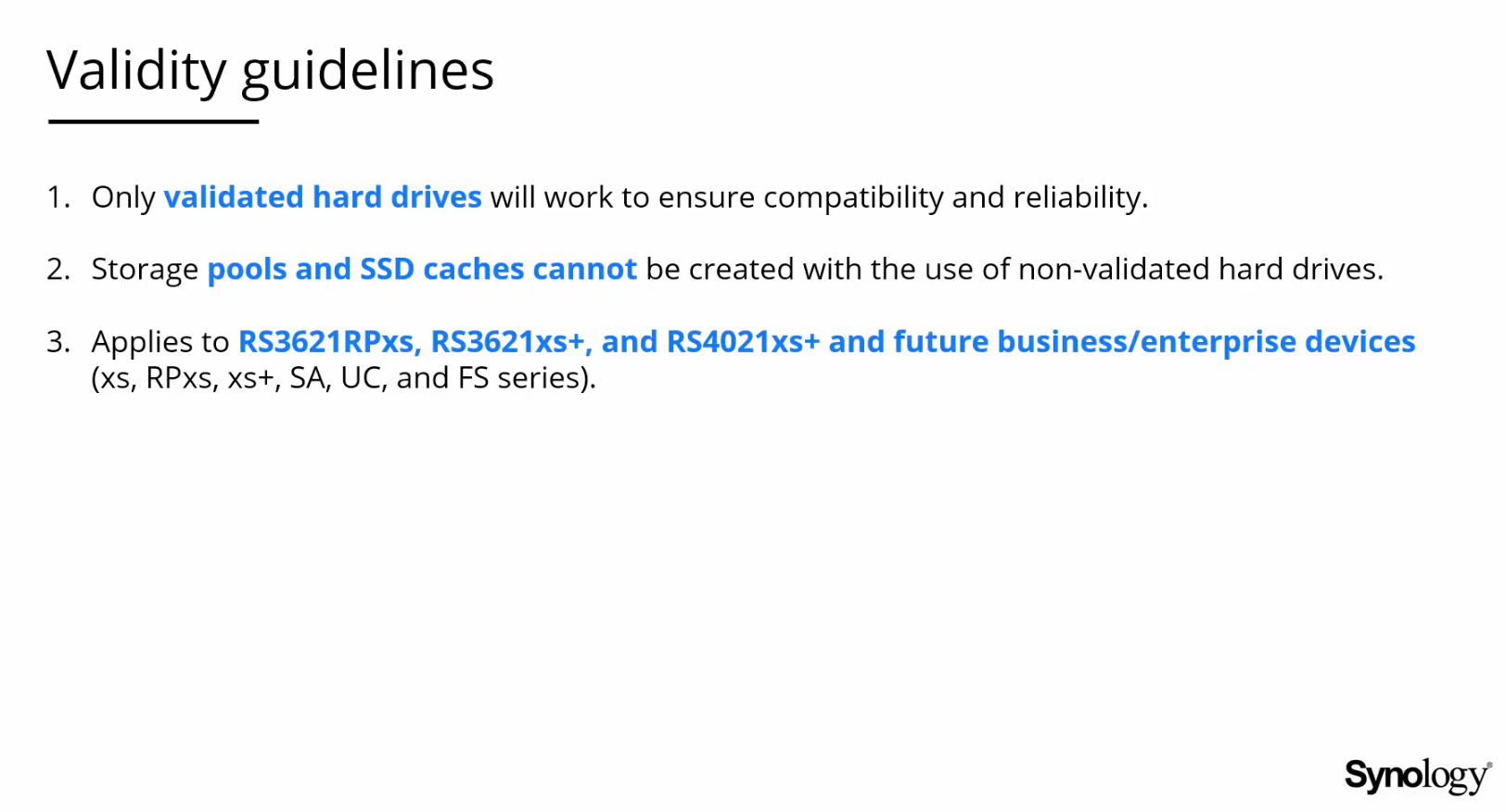Select the black underline beneath the title
The image size is (1506, 812).
point(153,121)
